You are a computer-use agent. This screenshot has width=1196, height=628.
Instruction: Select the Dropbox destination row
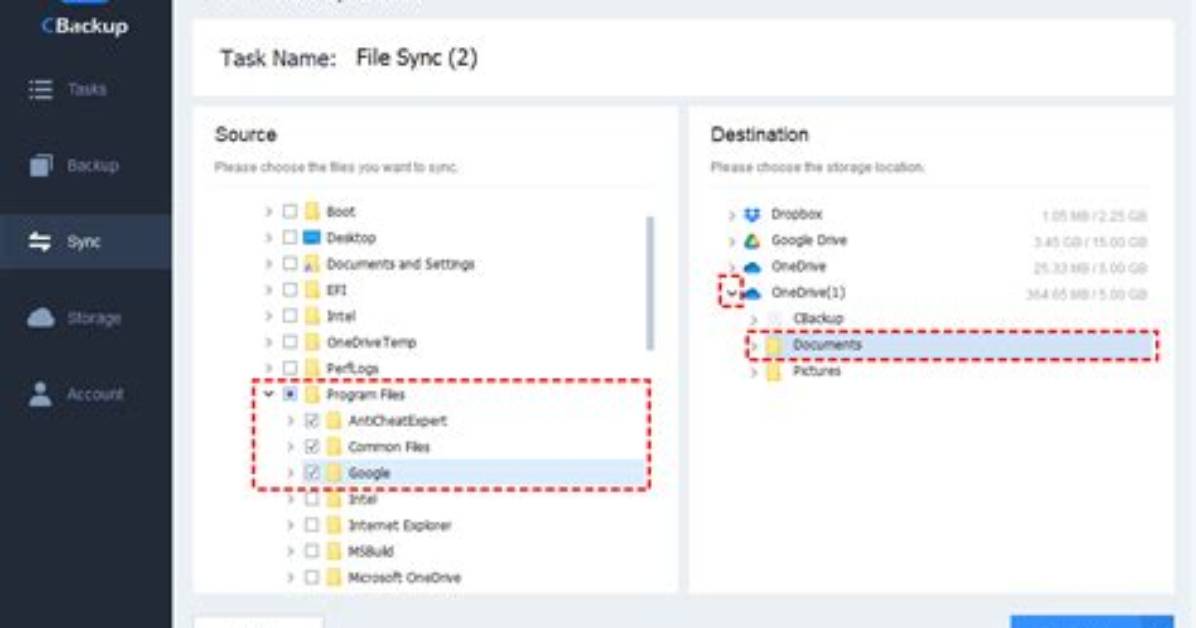click(x=938, y=214)
